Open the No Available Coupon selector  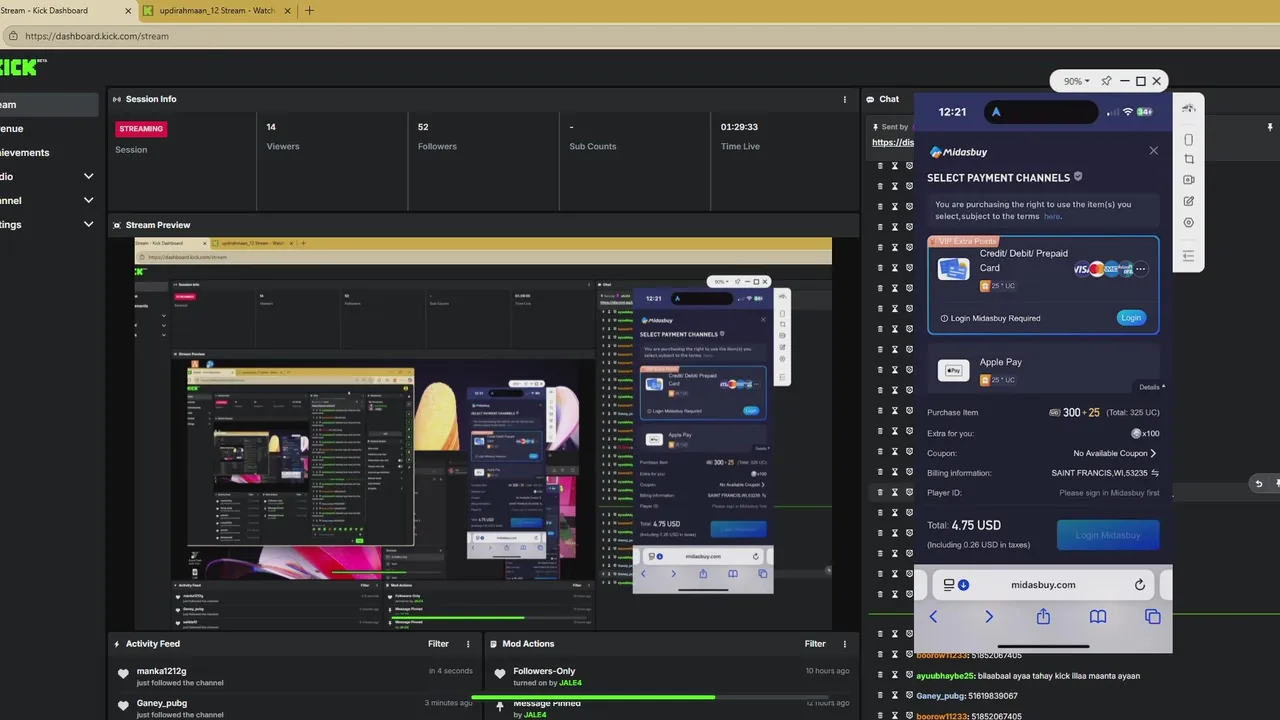click(1114, 453)
